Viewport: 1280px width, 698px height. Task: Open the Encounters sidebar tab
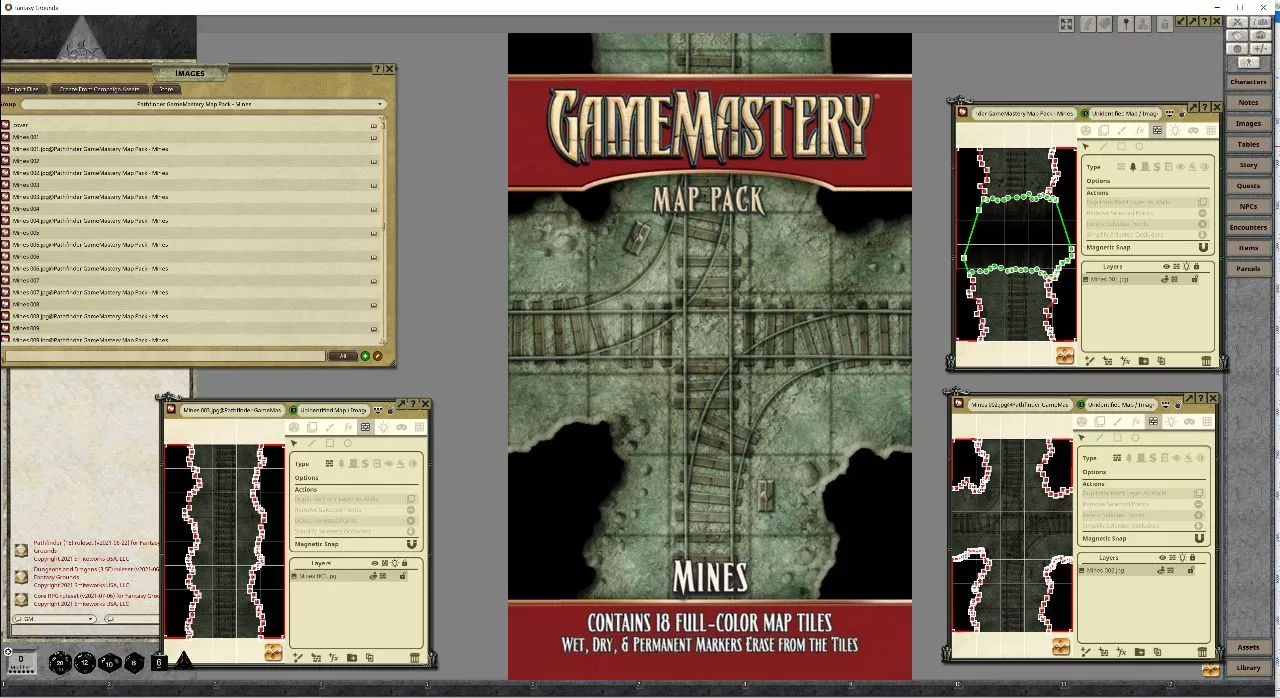coord(1248,227)
